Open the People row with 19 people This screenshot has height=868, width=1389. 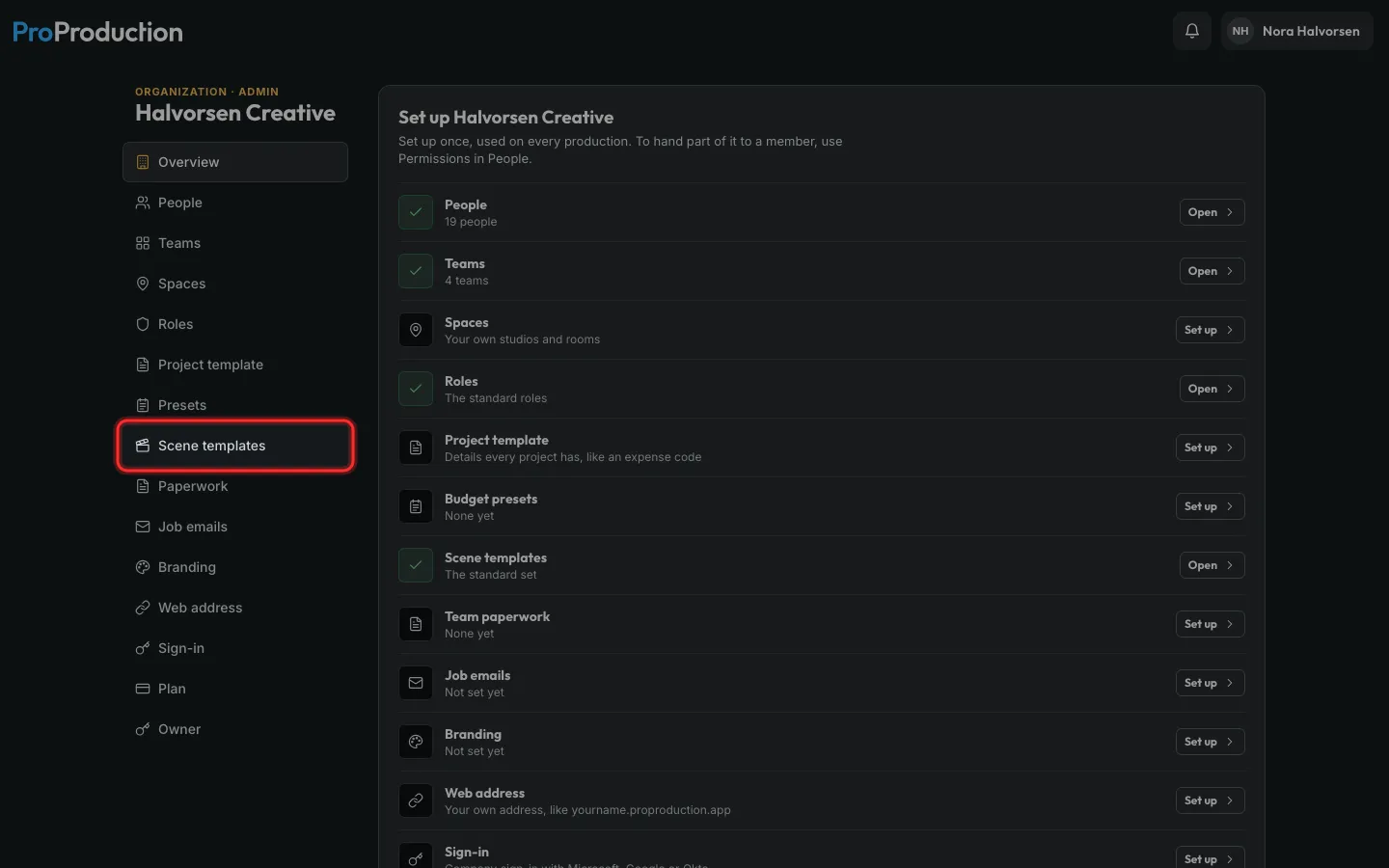(1212, 212)
